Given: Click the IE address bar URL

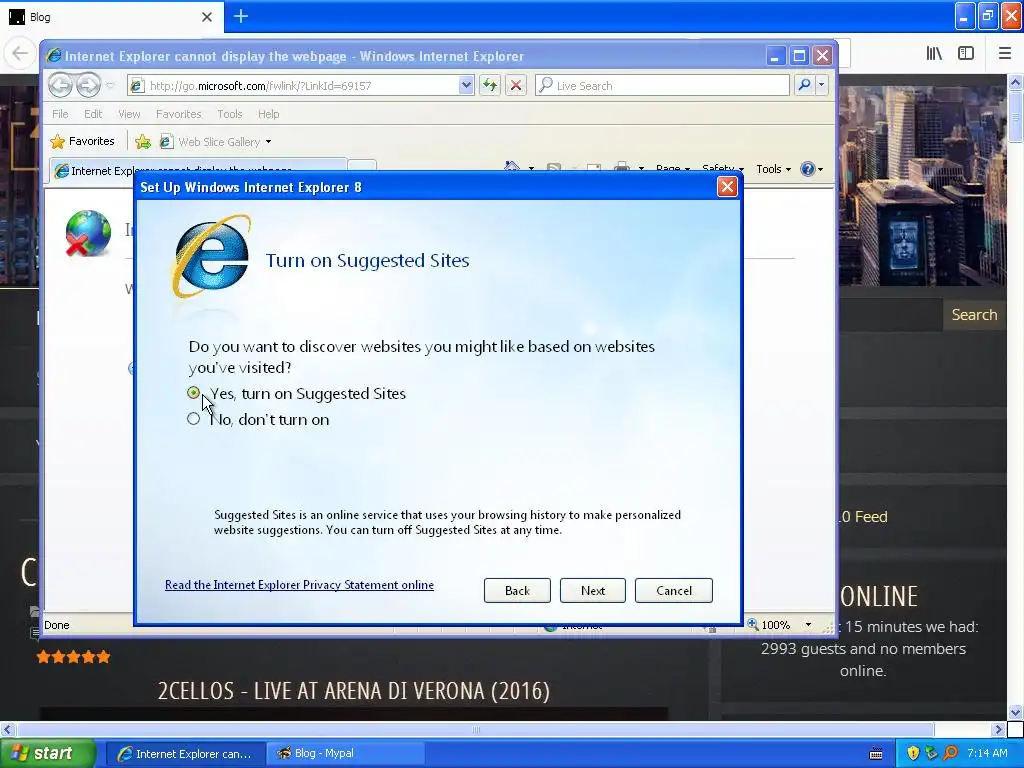Looking at the screenshot, I should point(294,86).
